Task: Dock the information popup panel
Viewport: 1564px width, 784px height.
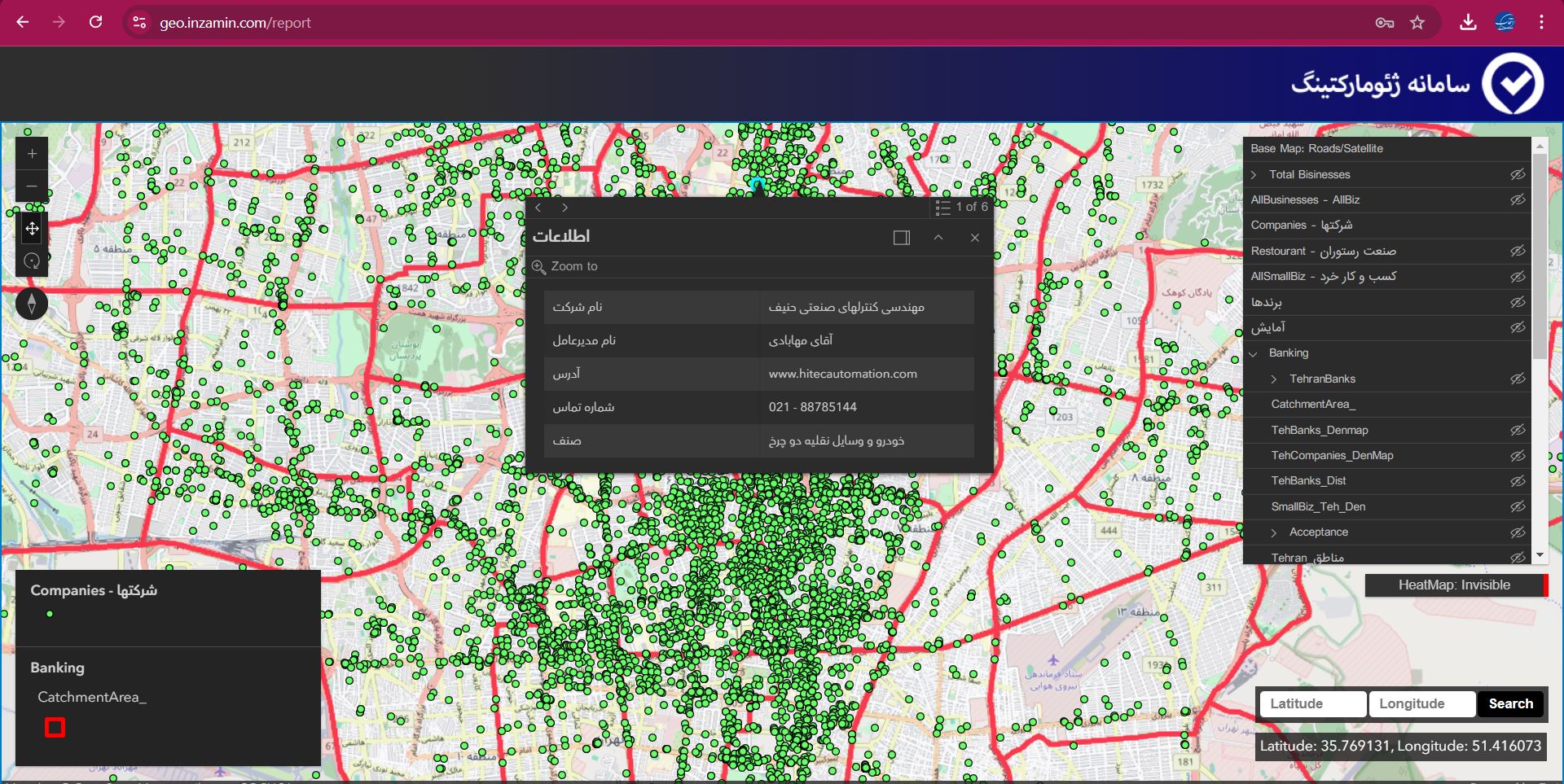Action: tap(901, 238)
